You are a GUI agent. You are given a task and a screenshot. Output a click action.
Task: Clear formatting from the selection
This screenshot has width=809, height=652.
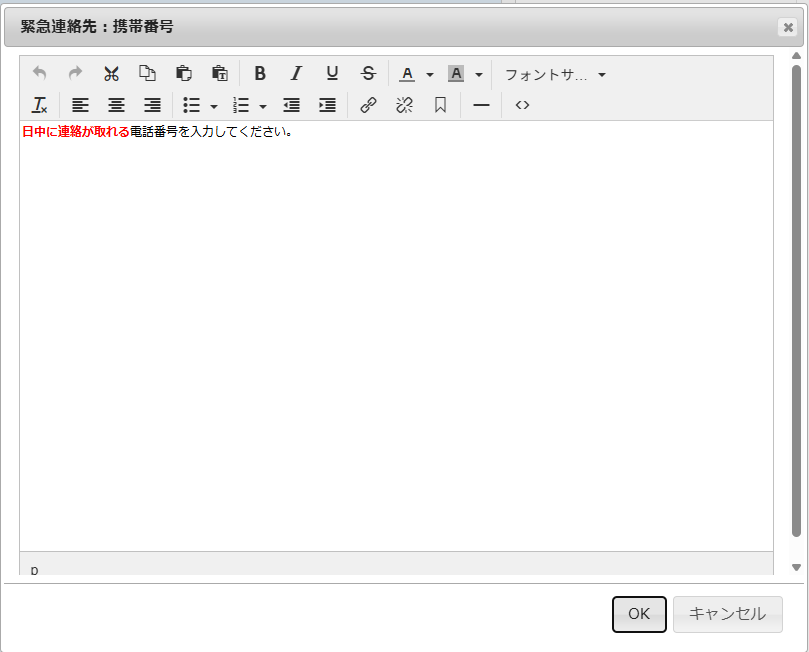pyautogui.click(x=40, y=105)
